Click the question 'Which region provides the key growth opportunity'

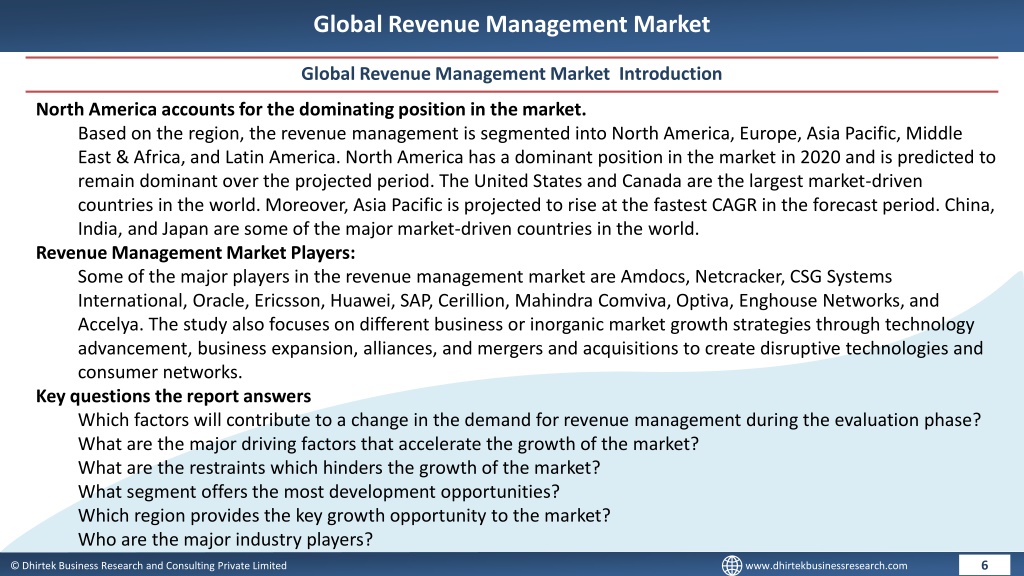[x=344, y=516]
